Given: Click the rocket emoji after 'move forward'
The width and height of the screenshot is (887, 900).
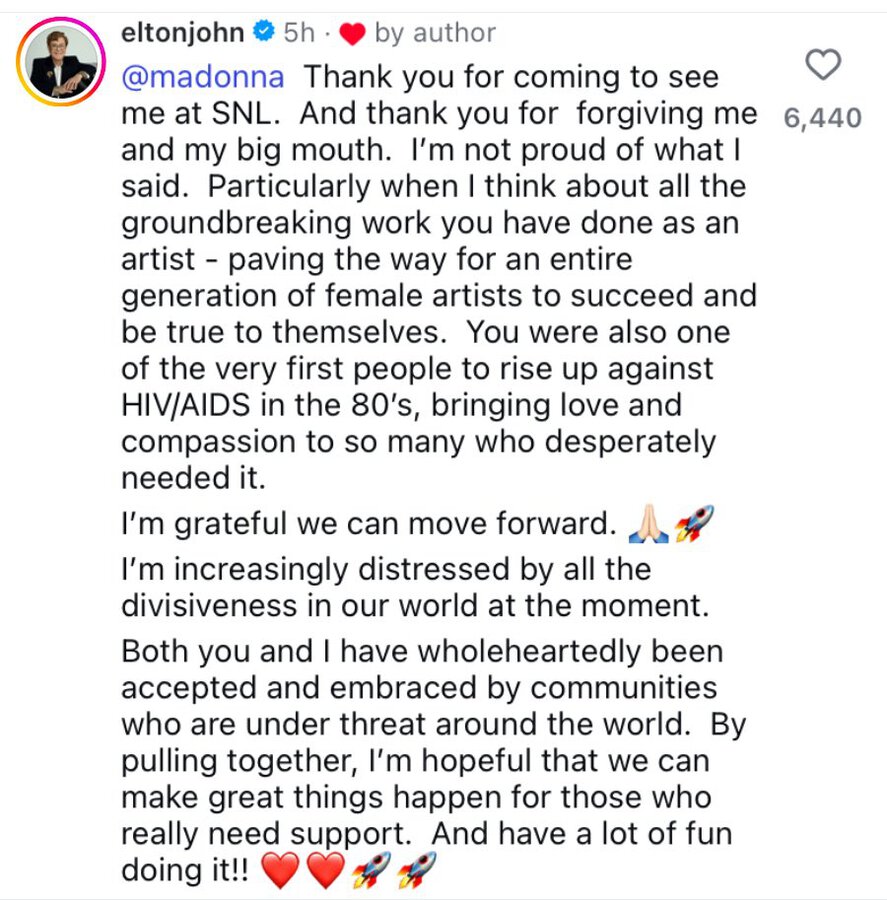Looking at the screenshot, I should 694,523.
